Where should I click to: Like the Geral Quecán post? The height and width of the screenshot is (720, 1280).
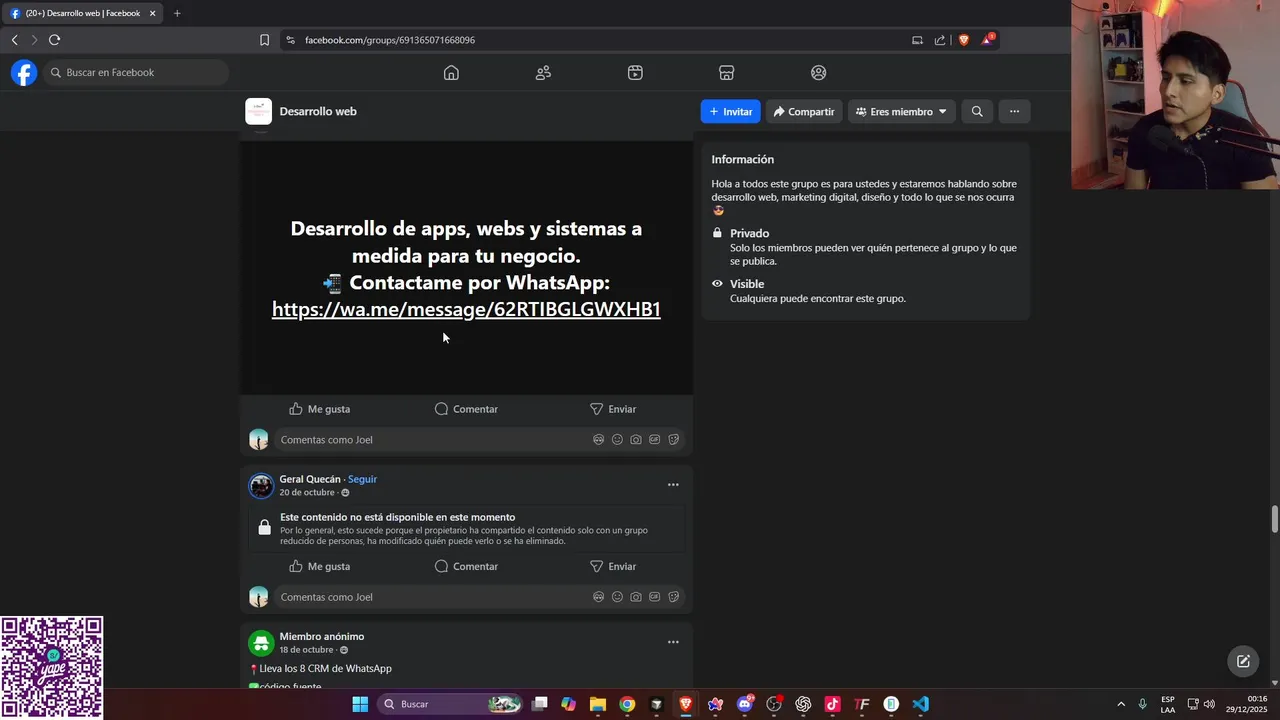pyautogui.click(x=319, y=566)
